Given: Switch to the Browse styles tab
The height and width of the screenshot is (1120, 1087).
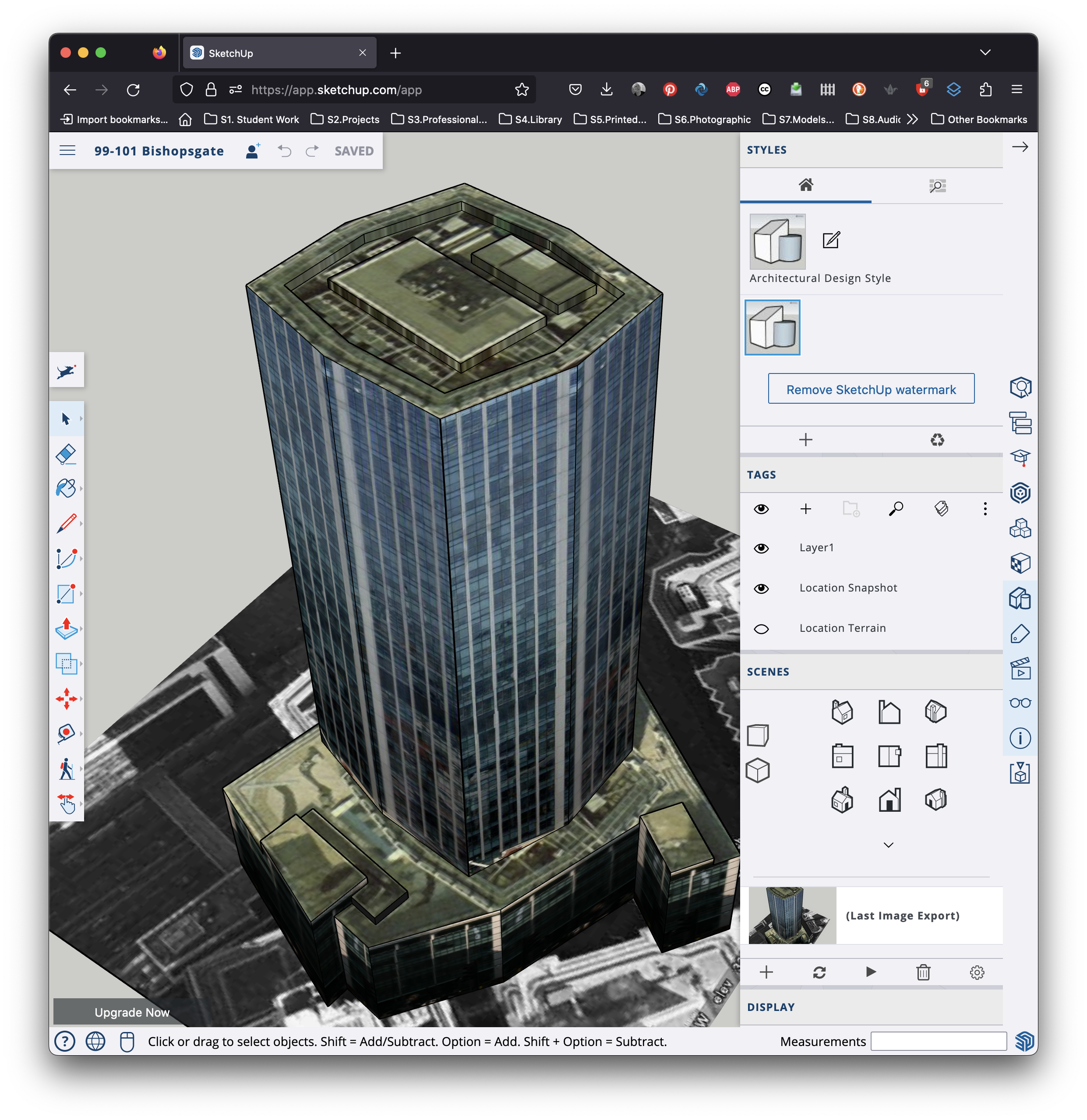Looking at the screenshot, I should (937, 186).
